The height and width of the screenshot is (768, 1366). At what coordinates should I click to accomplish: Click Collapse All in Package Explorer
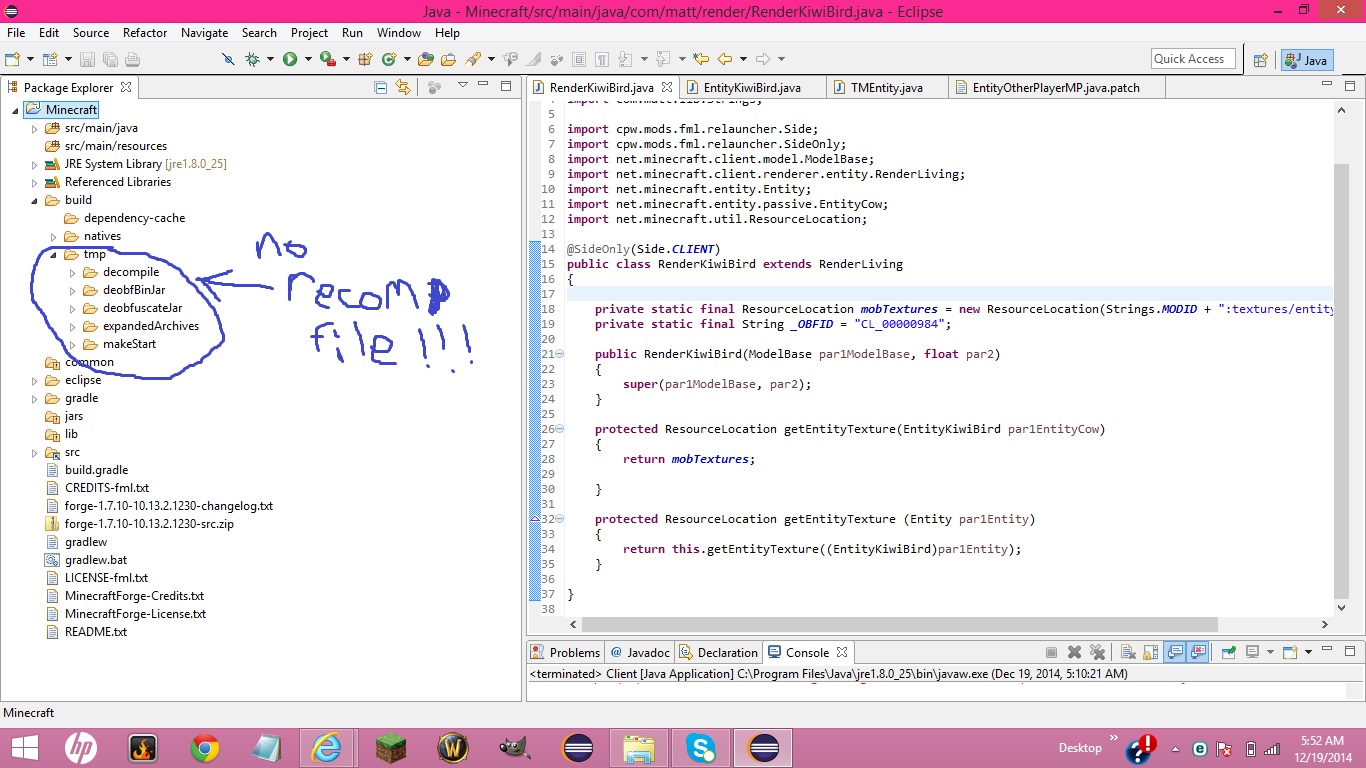(x=380, y=87)
